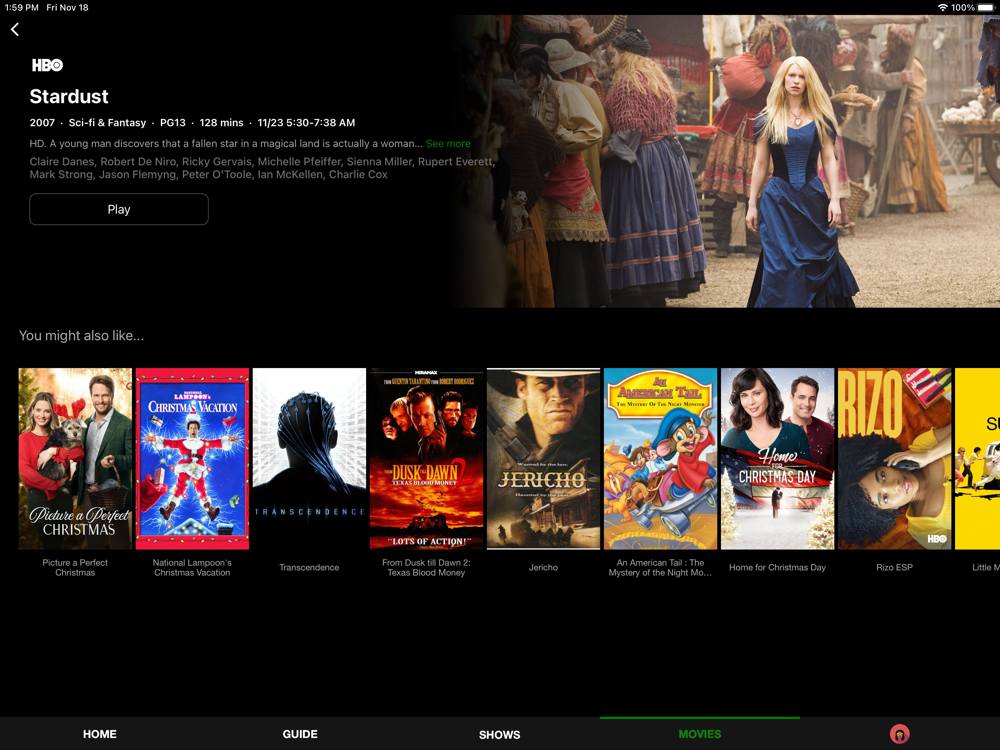Tap the '1:59 PM' status bar clock
Screen dimensions: 1000x750
tap(22, 8)
